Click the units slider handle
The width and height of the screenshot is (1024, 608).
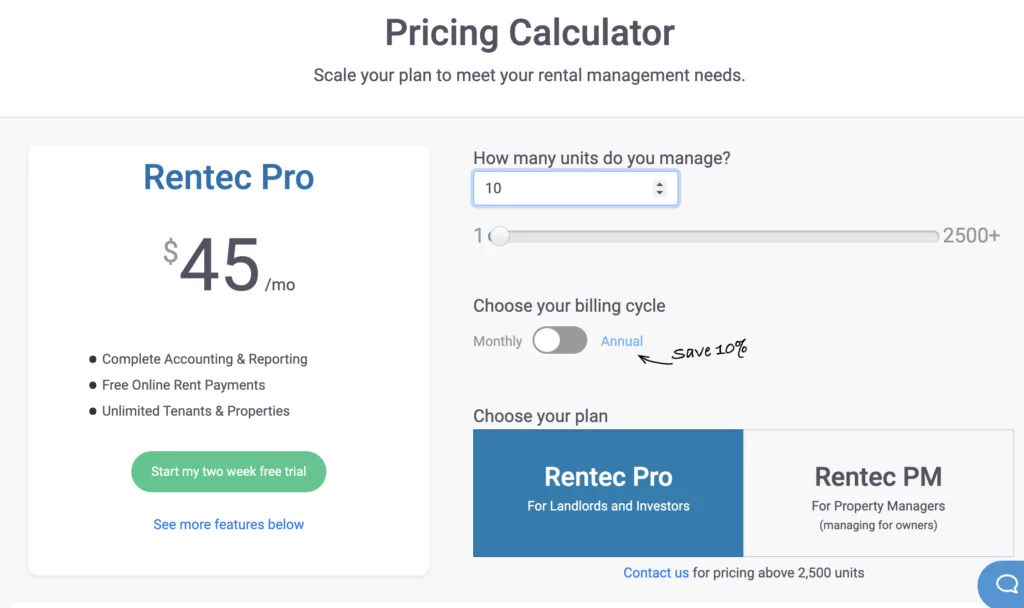coord(500,236)
